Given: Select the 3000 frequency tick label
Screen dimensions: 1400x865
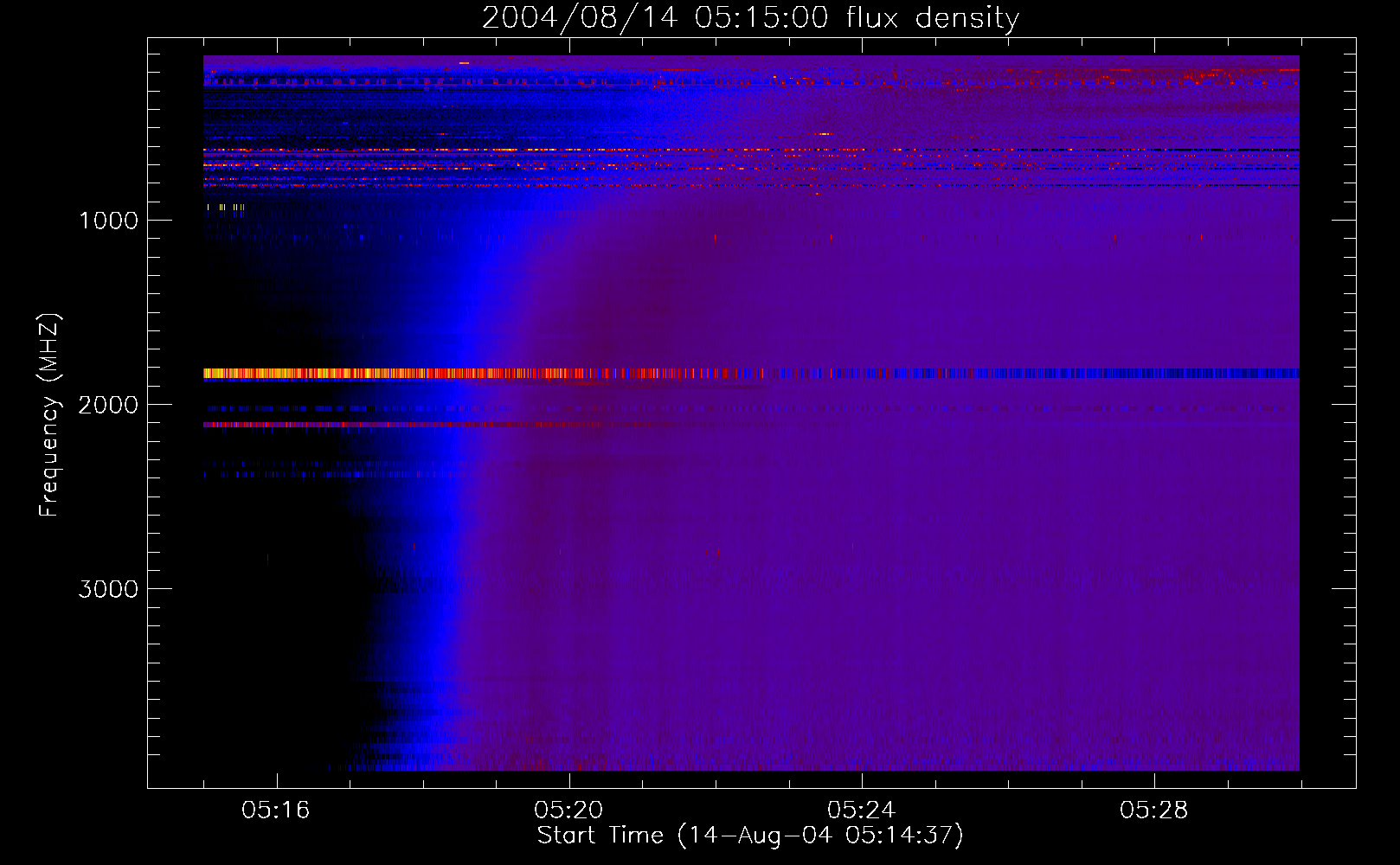Looking at the screenshot, I should (x=108, y=589).
